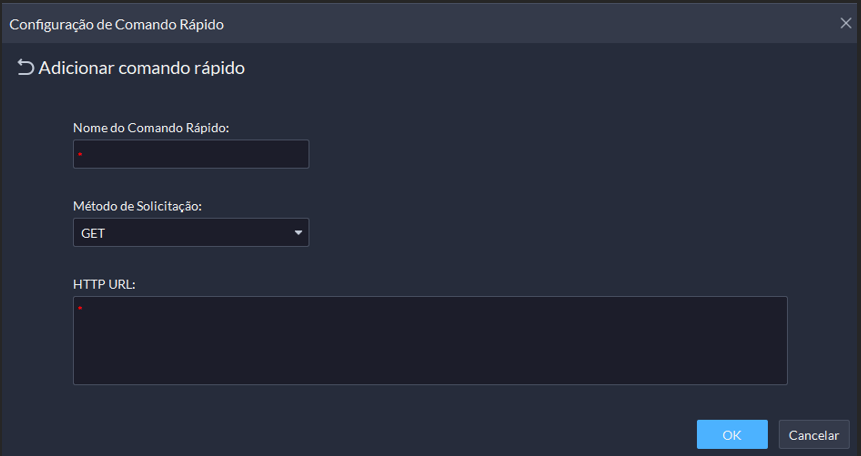Expand the request method list

[298, 233]
